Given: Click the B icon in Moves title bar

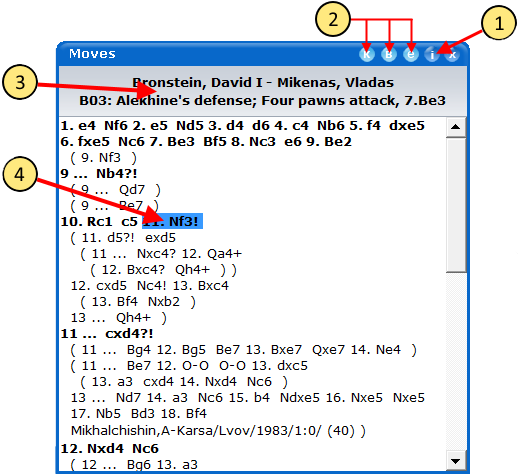Looking at the screenshot, I should (x=389, y=54).
